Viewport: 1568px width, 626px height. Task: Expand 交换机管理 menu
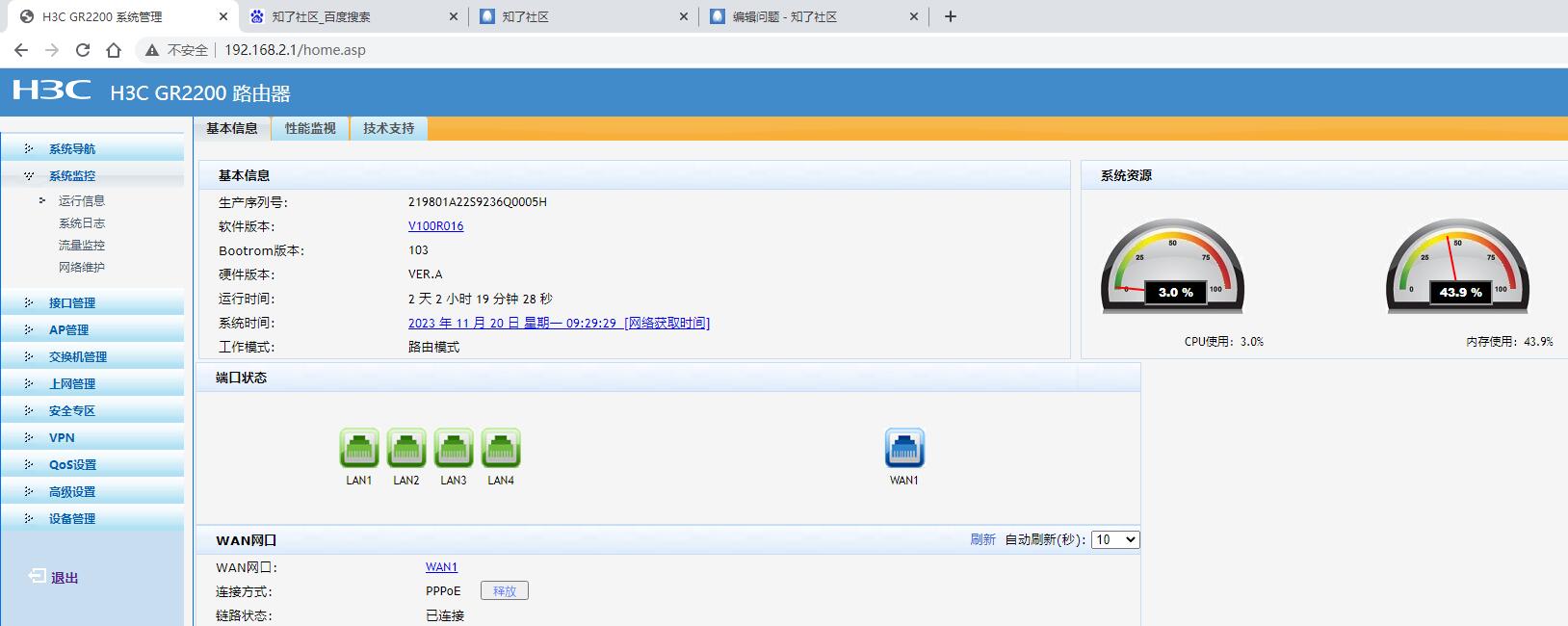point(91,356)
